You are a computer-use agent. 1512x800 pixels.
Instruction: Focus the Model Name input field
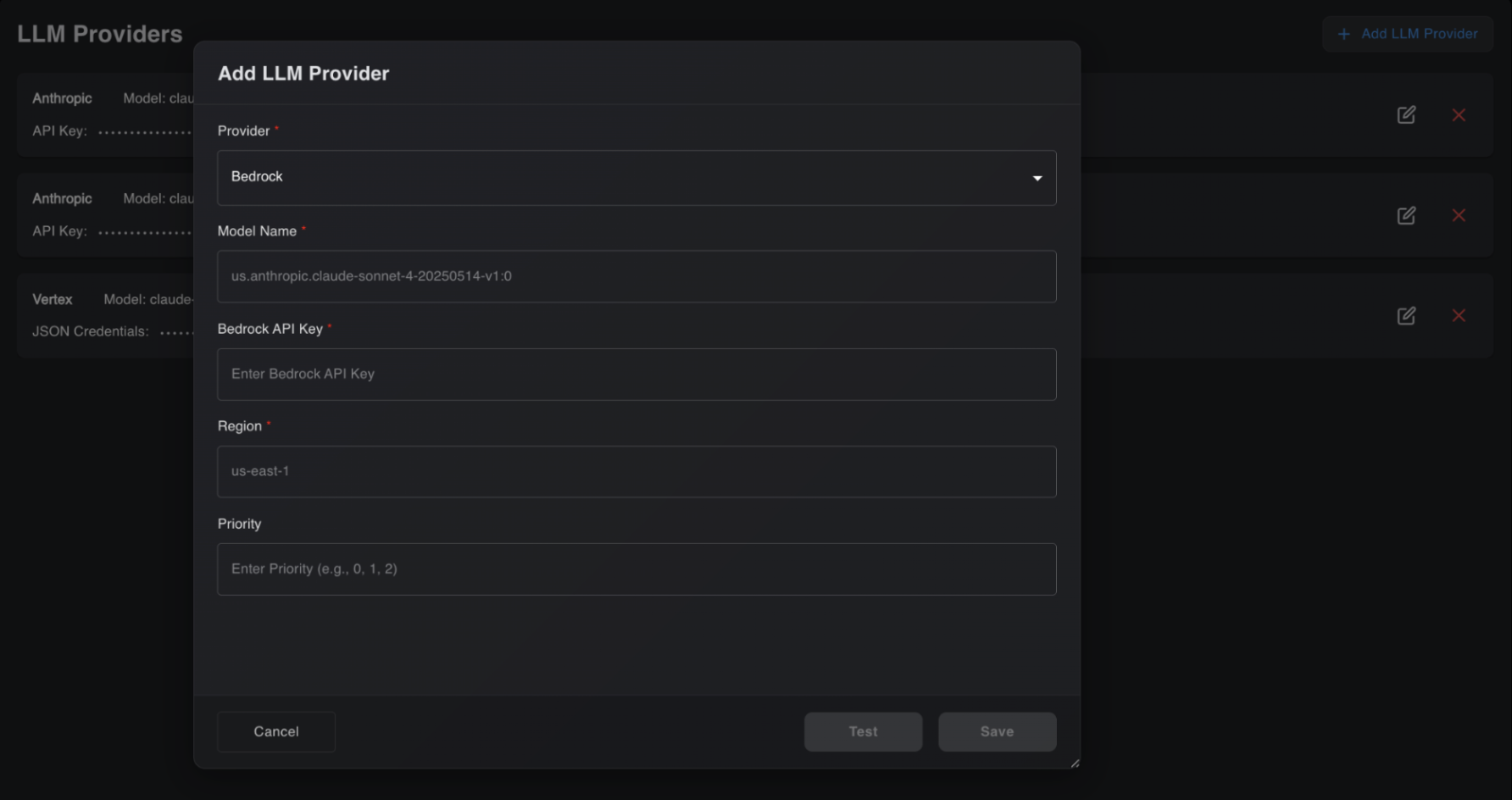(636, 276)
